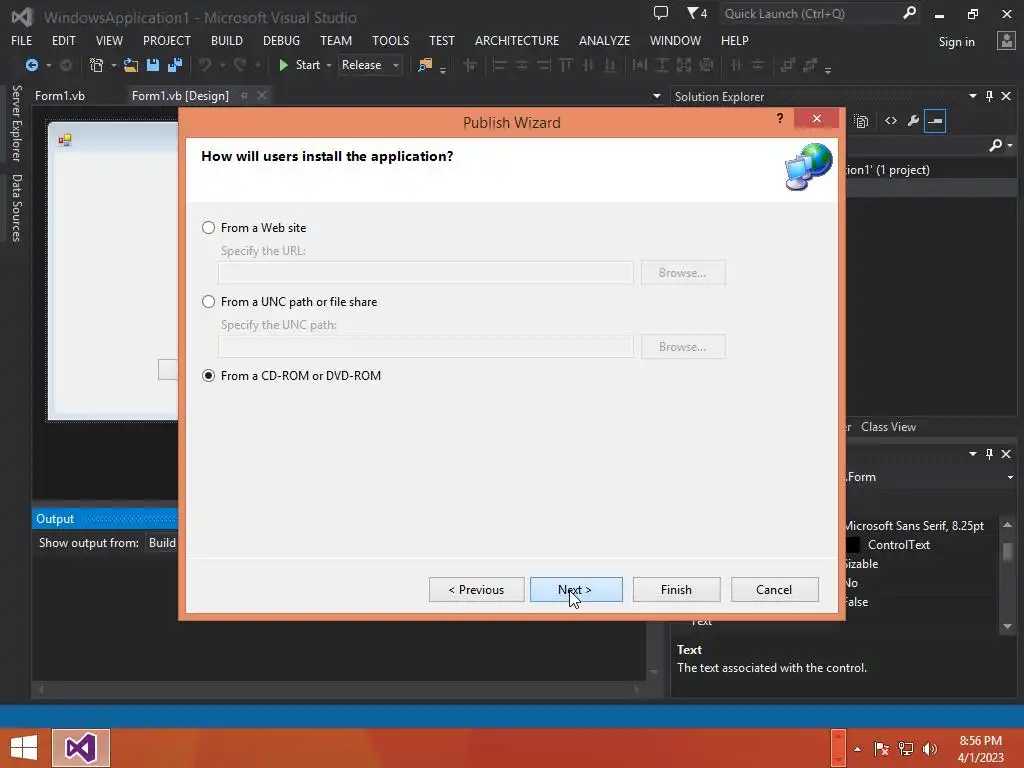The width and height of the screenshot is (1024, 768).
Task: Click the < Previous button
Action: [476, 590]
